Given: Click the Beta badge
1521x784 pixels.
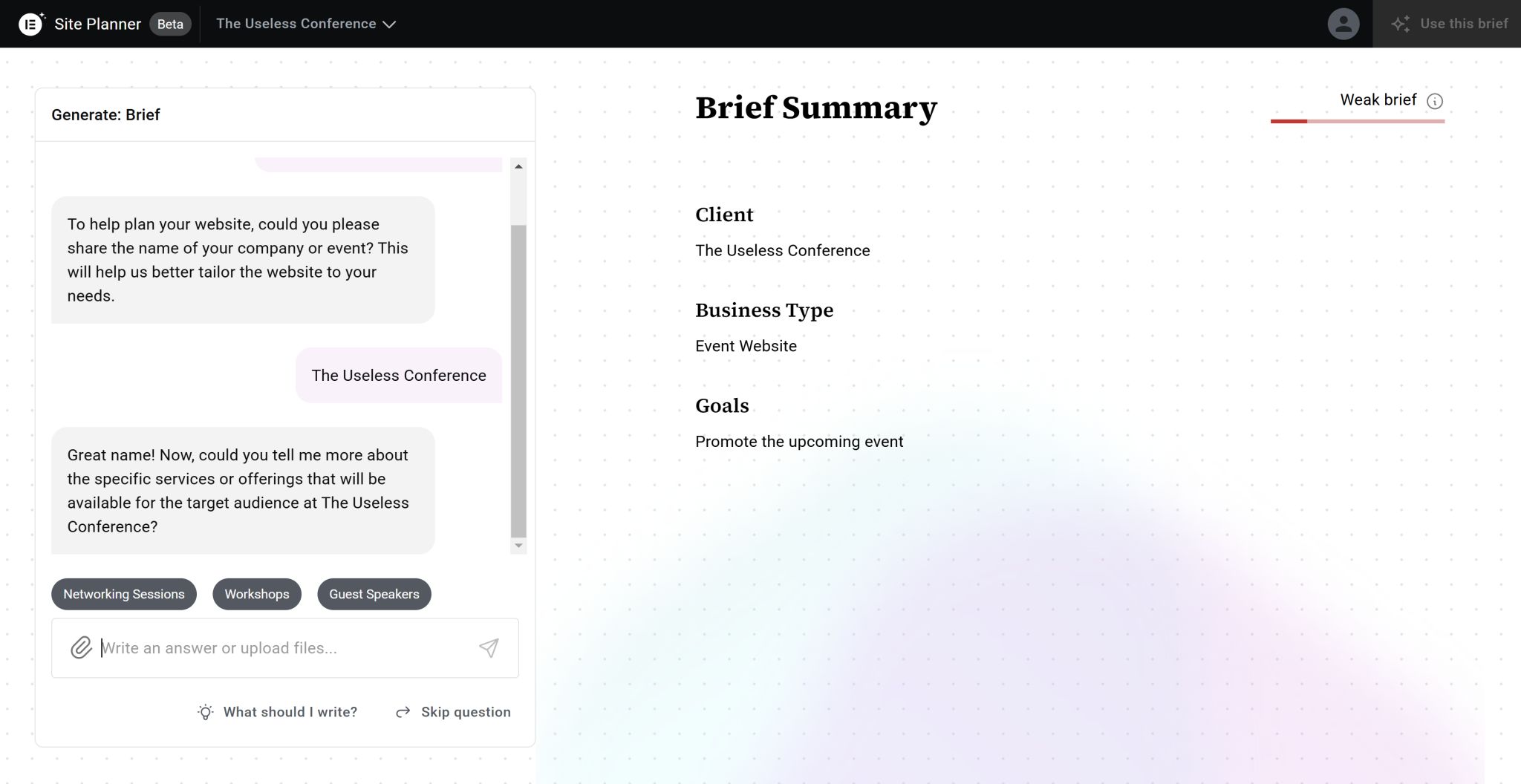Looking at the screenshot, I should pyautogui.click(x=170, y=24).
